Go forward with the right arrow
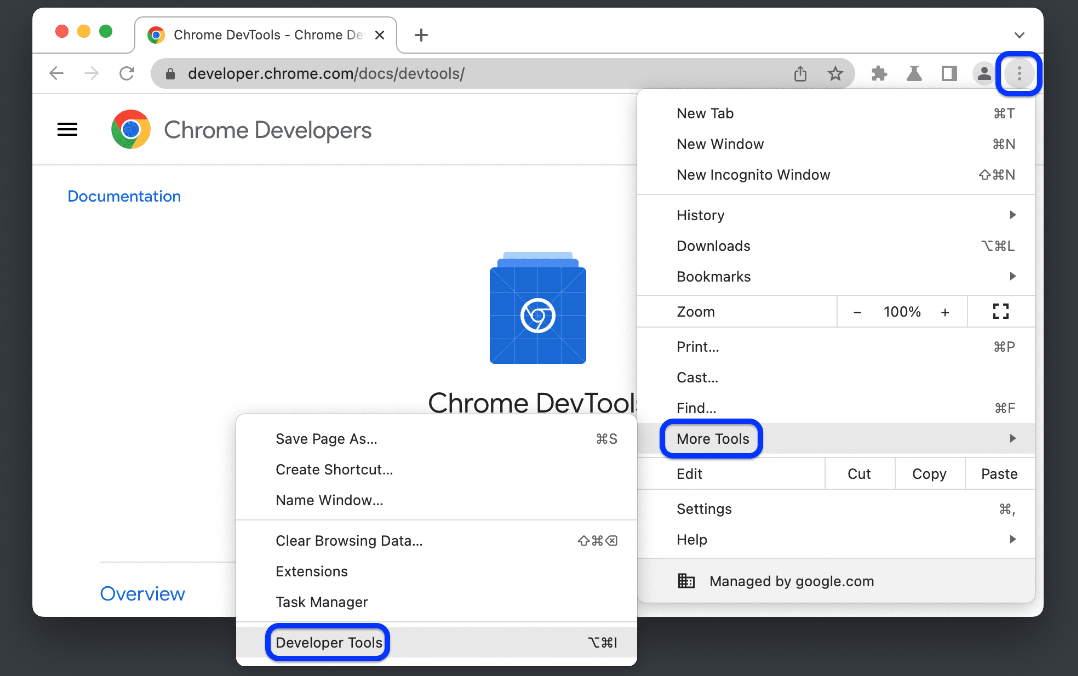1078x676 pixels. [x=91, y=73]
